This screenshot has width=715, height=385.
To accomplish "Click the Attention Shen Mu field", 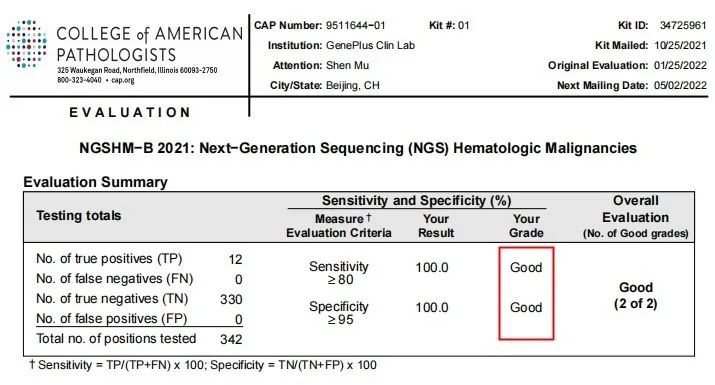I will click(321, 65).
